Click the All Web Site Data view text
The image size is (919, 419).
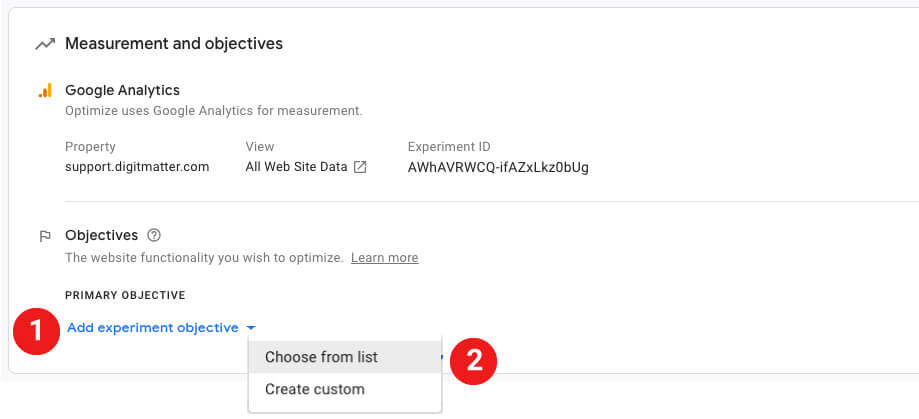click(x=297, y=167)
